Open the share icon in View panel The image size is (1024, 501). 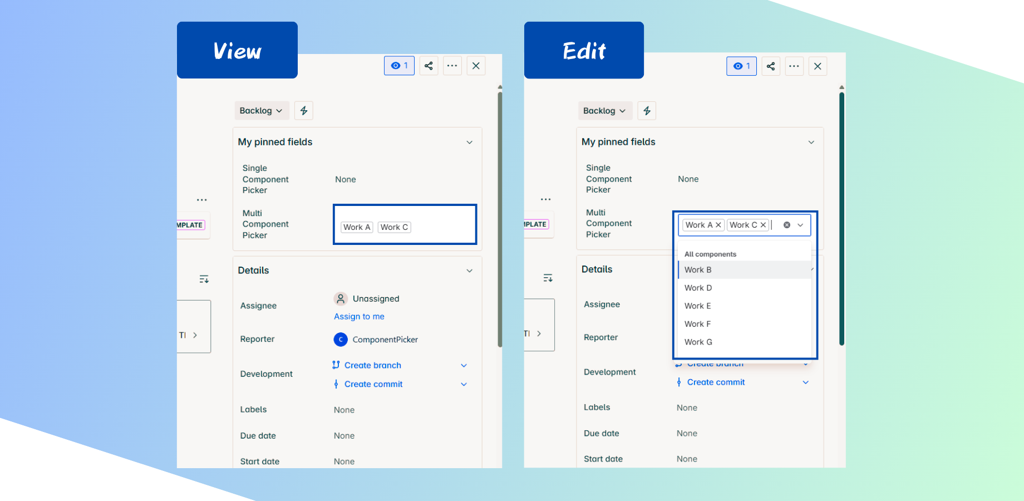pyautogui.click(x=428, y=66)
